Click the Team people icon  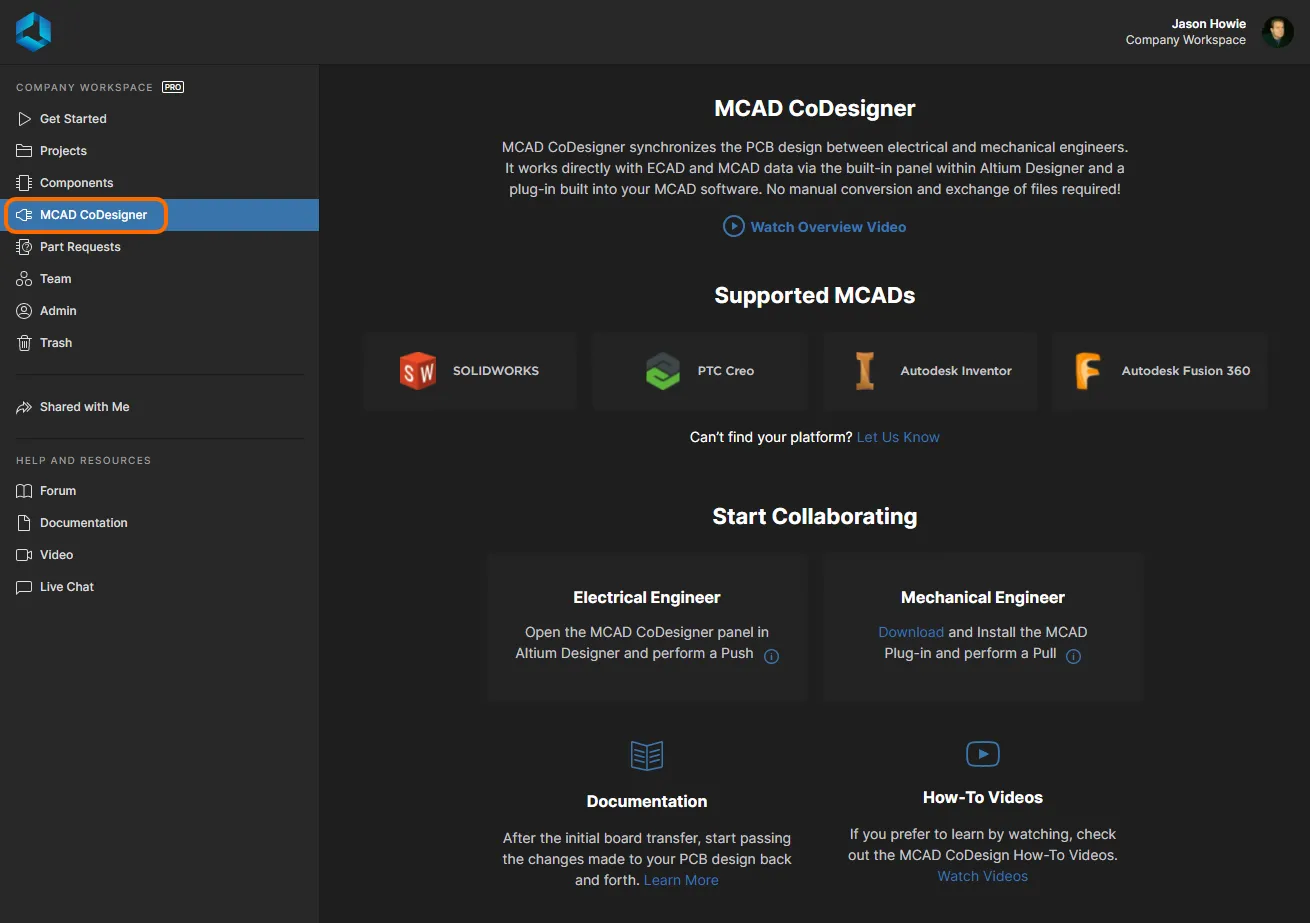tap(24, 279)
